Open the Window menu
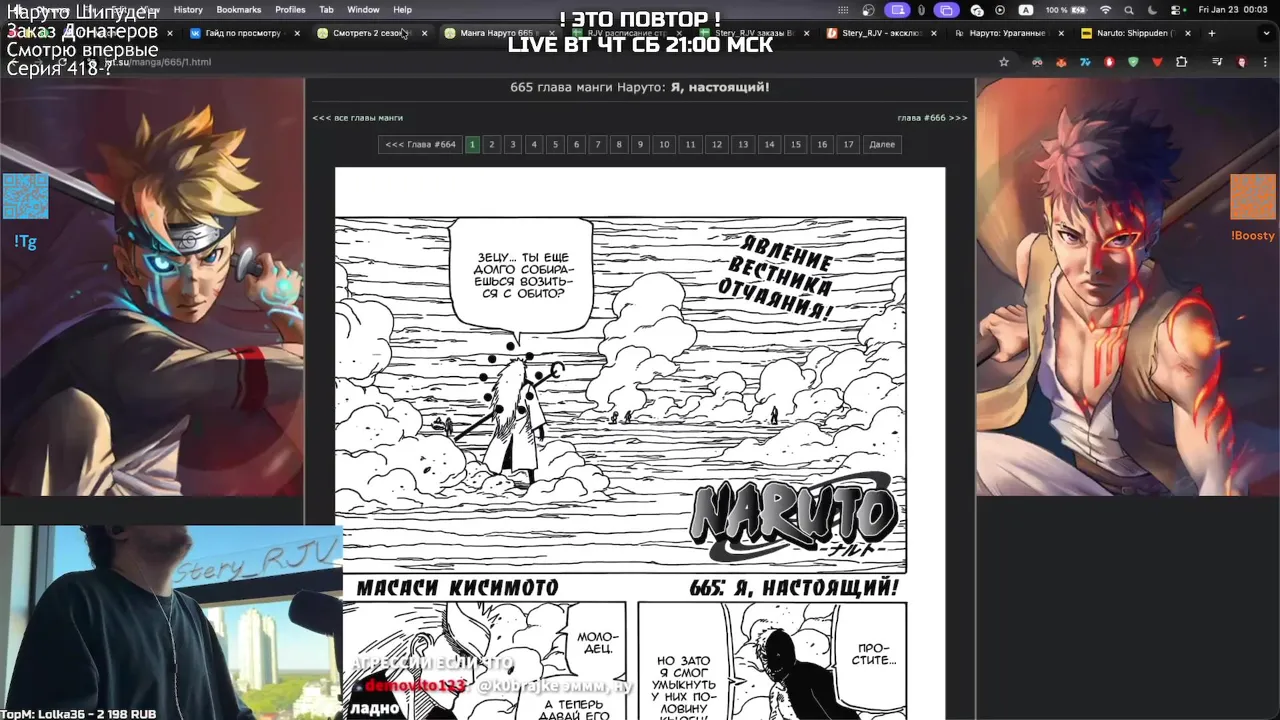Screen dimensions: 1280x720 coord(363,10)
